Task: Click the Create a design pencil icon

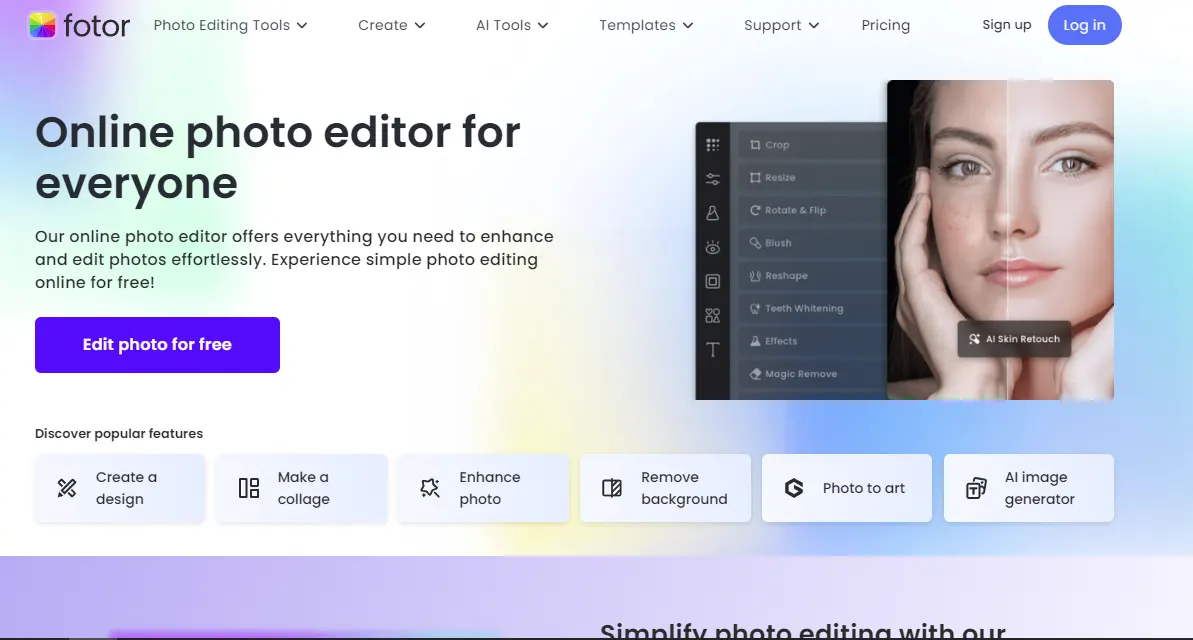Action: [x=67, y=488]
